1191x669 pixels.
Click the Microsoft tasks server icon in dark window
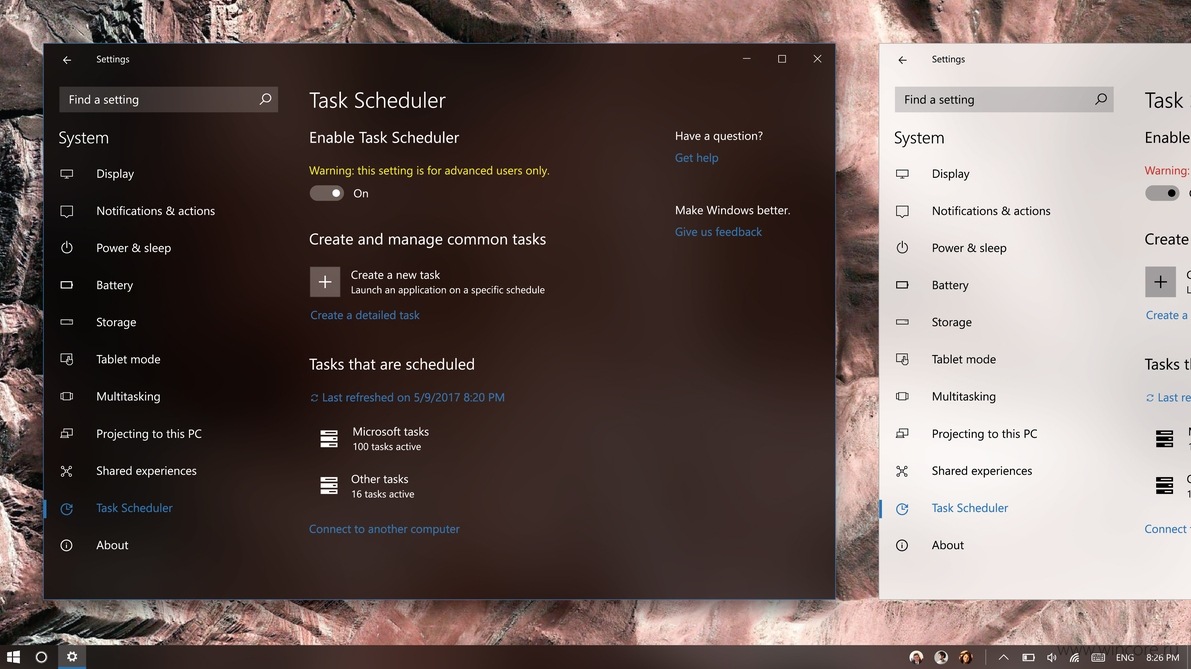point(329,438)
